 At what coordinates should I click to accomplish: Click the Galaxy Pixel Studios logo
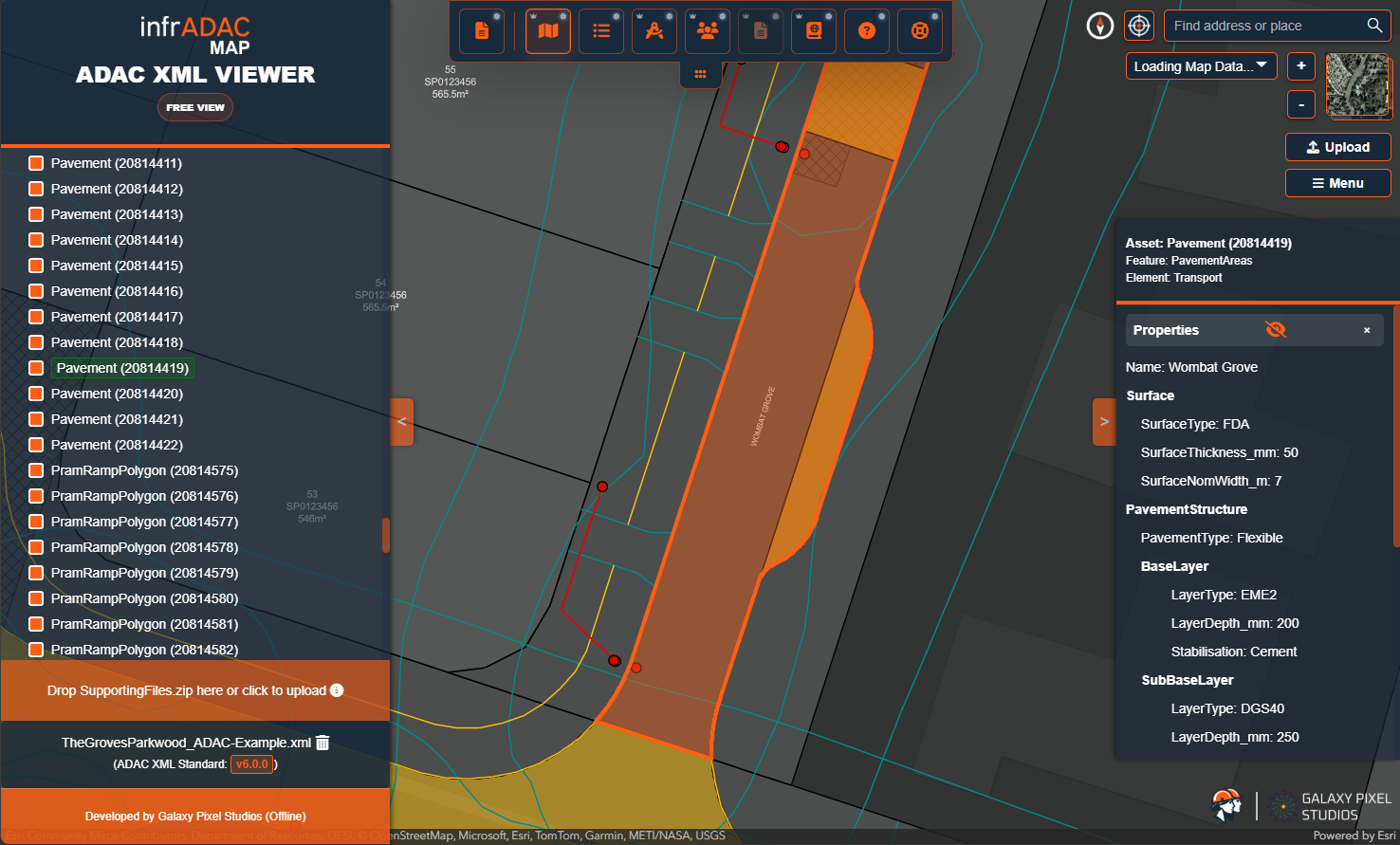coord(1329,806)
